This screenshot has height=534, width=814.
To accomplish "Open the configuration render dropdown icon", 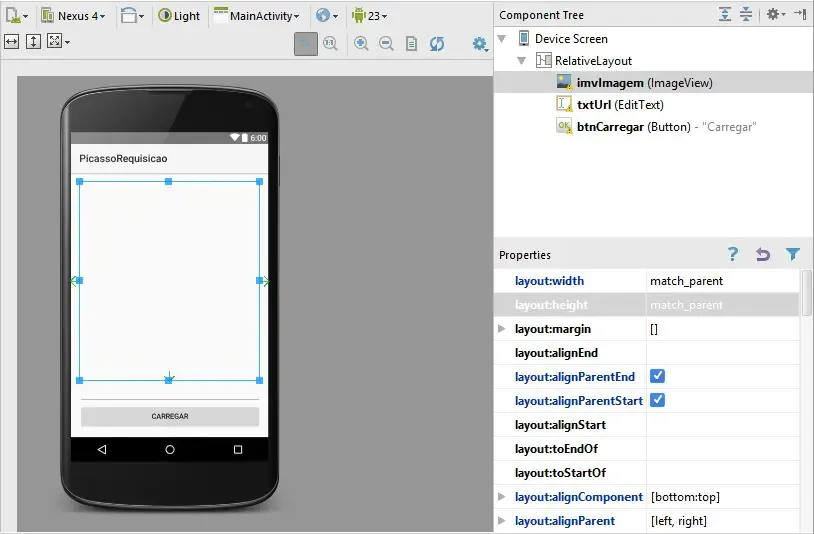I will (x=16, y=16).
